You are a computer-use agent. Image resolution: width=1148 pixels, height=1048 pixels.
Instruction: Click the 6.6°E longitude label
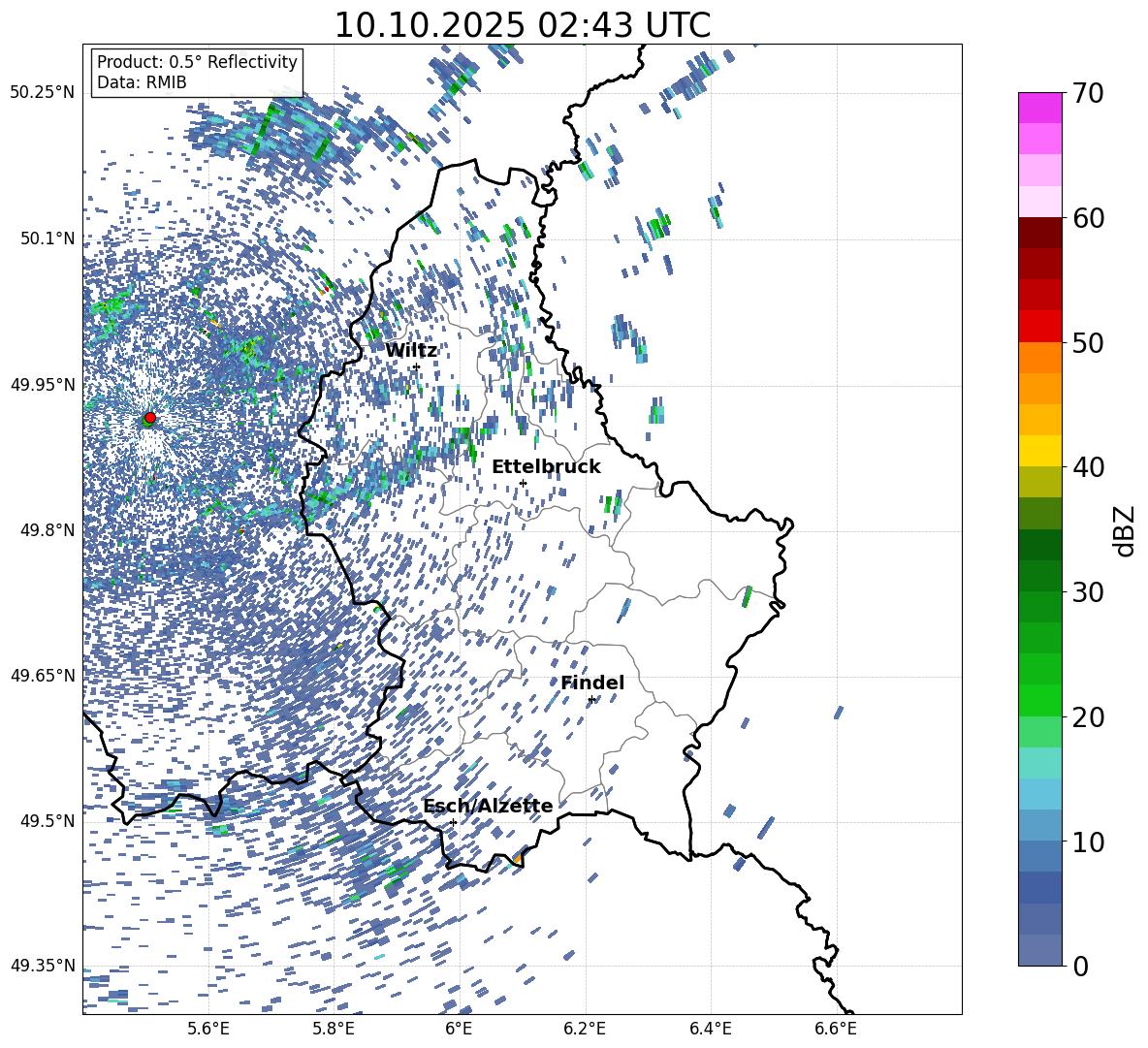coord(836,1029)
